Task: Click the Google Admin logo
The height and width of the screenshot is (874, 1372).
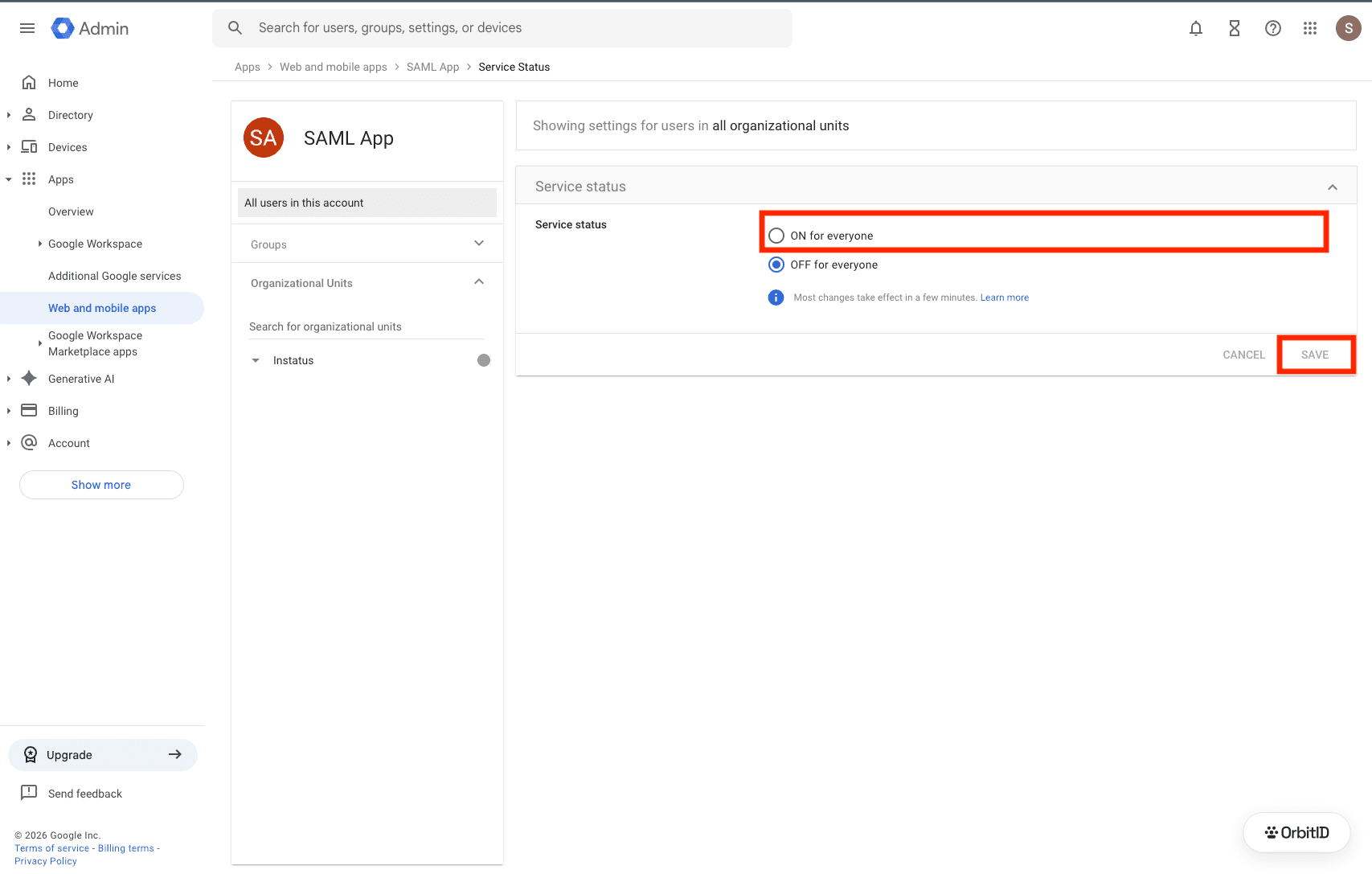Action: point(90,28)
